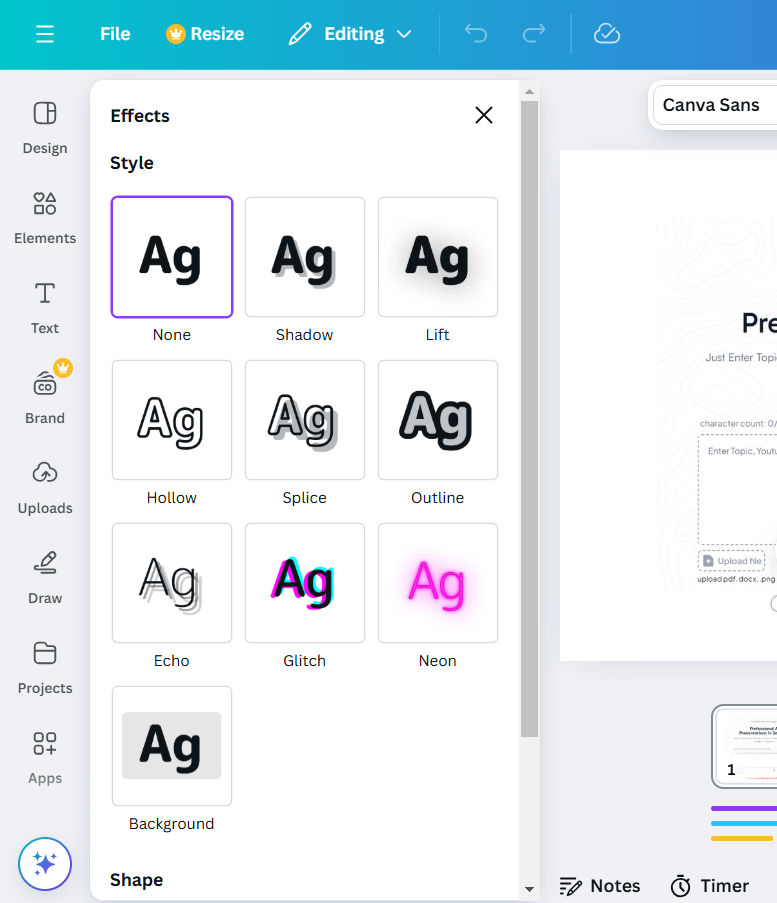Click the Effects panel scrollbar down arrow
Image resolution: width=777 pixels, height=903 pixels.
point(529,889)
